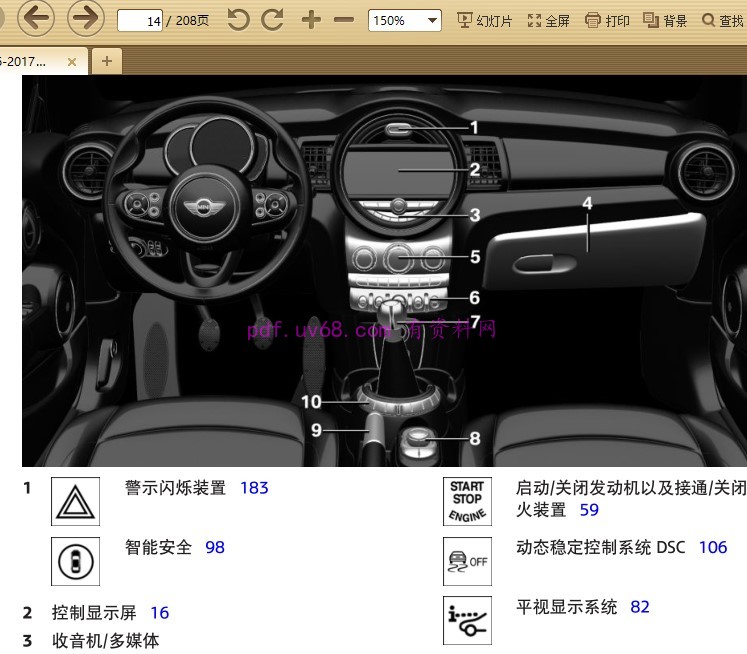Open page link 106 for DSC
The image size is (747, 654).
click(713, 547)
